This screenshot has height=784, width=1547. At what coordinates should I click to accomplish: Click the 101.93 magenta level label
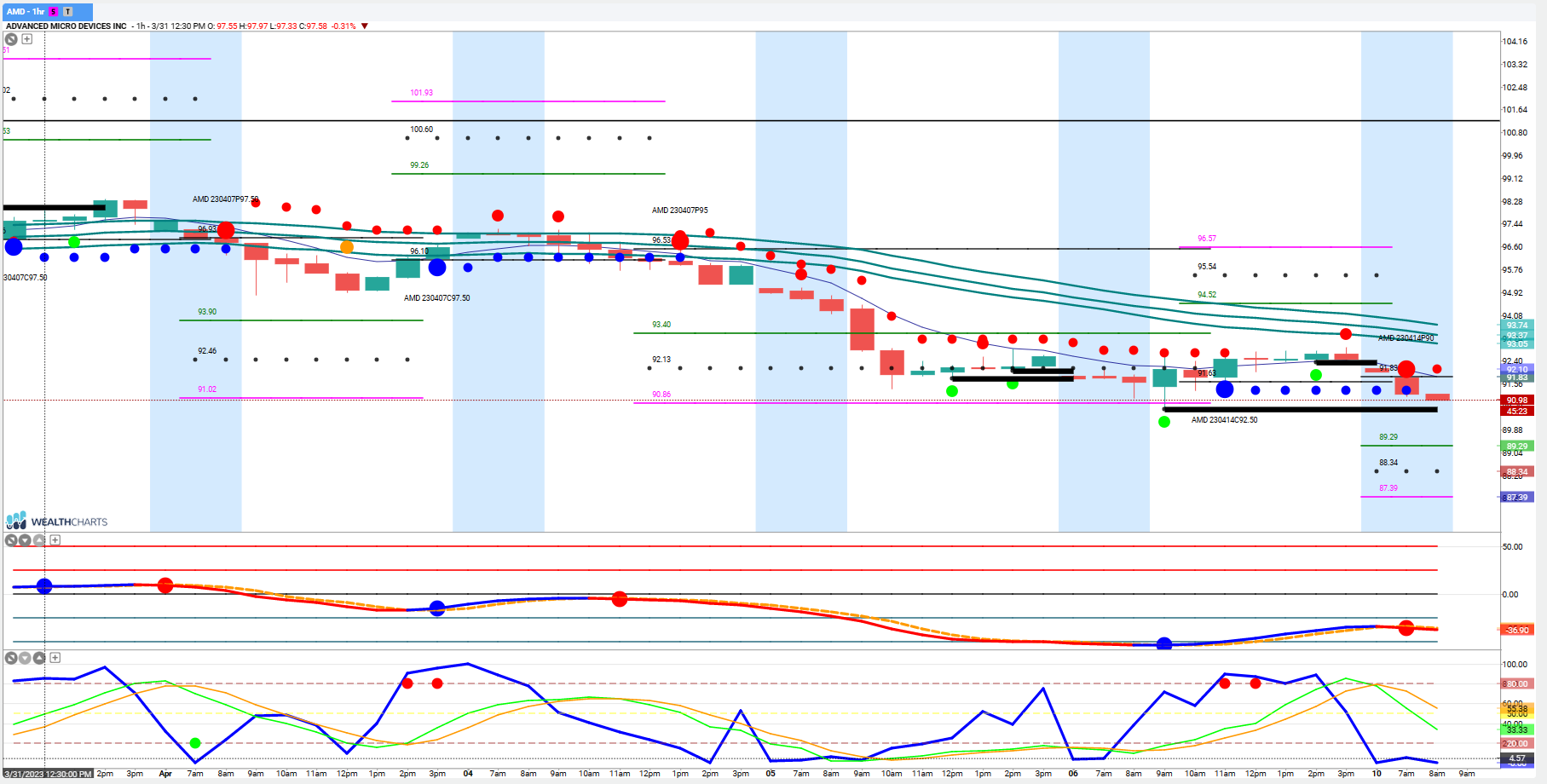(x=421, y=93)
